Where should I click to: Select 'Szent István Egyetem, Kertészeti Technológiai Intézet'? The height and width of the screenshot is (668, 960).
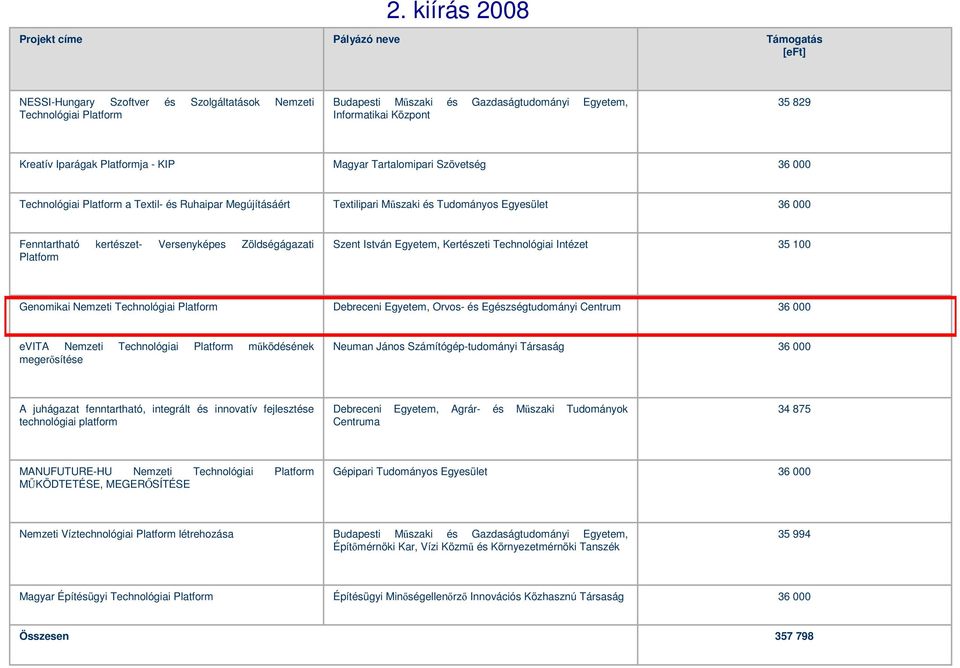[x=460, y=244]
